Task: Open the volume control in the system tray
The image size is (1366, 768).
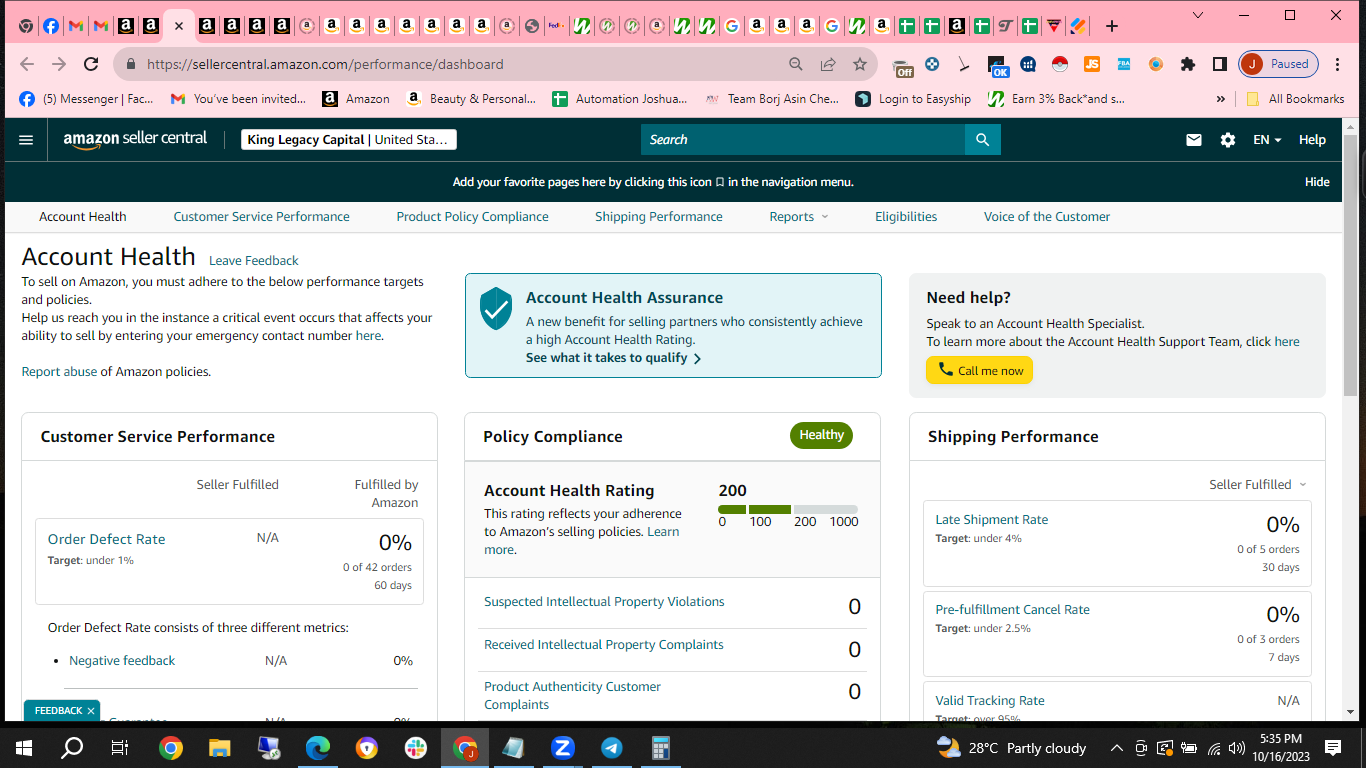Action: pyautogui.click(x=1237, y=748)
